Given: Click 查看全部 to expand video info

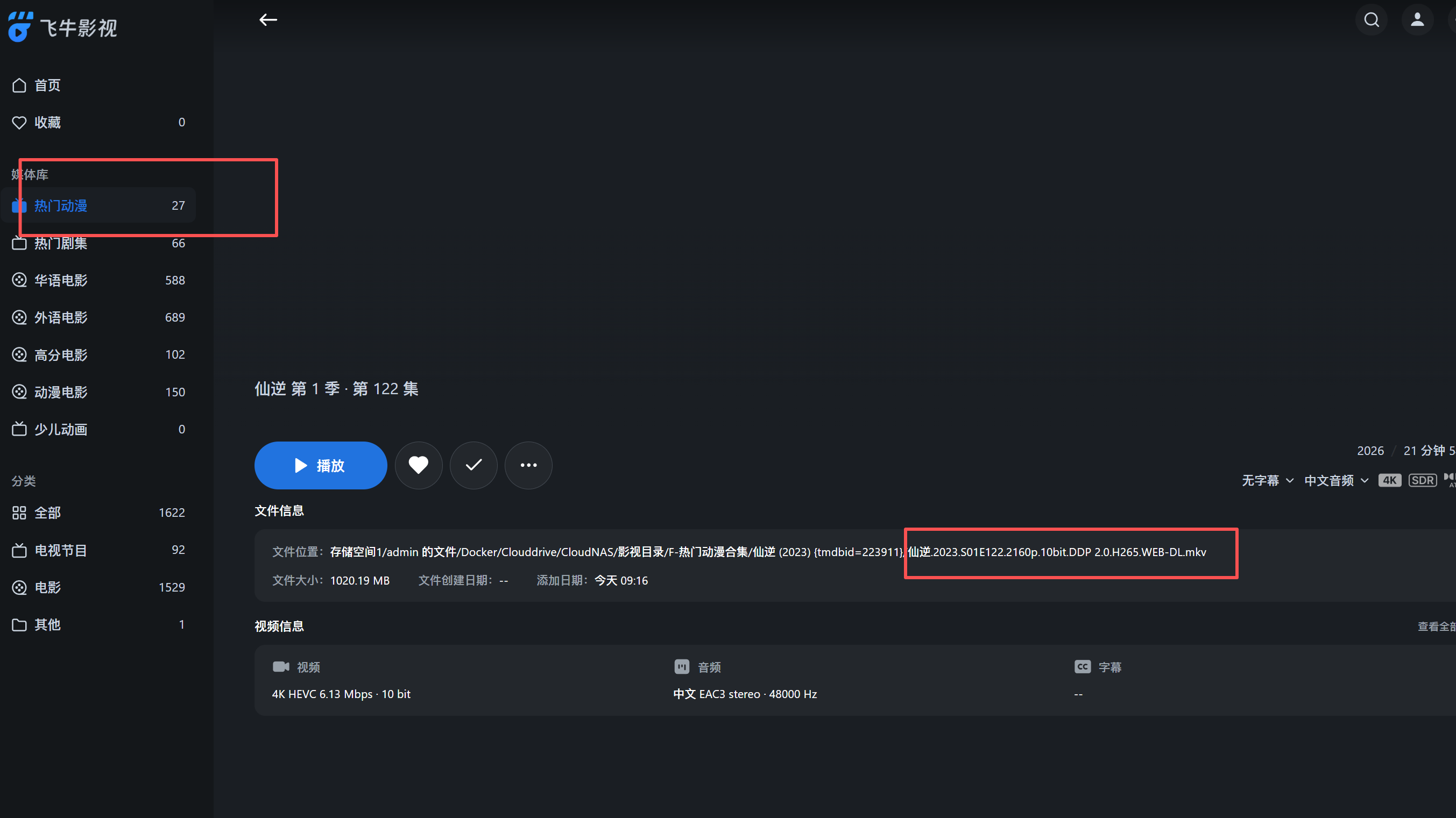Looking at the screenshot, I should pos(1436,626).
